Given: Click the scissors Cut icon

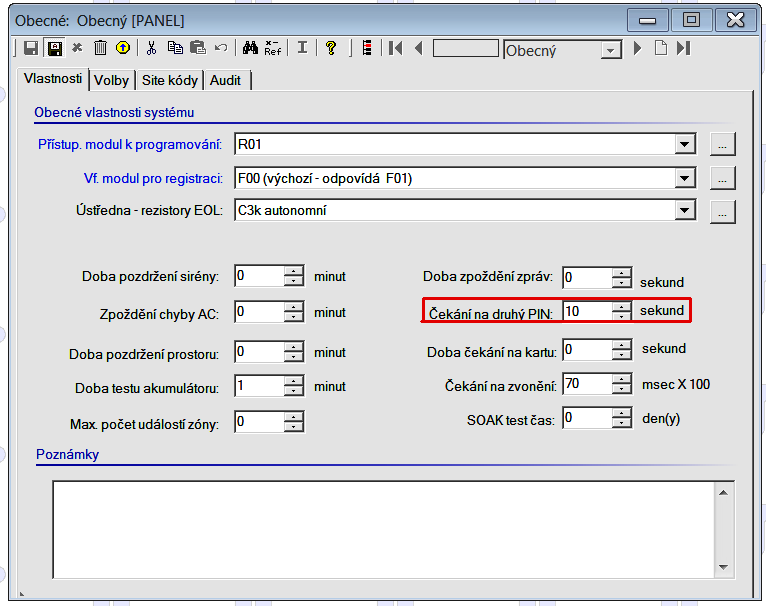Looking at the screenshot, I should [152, 48].
